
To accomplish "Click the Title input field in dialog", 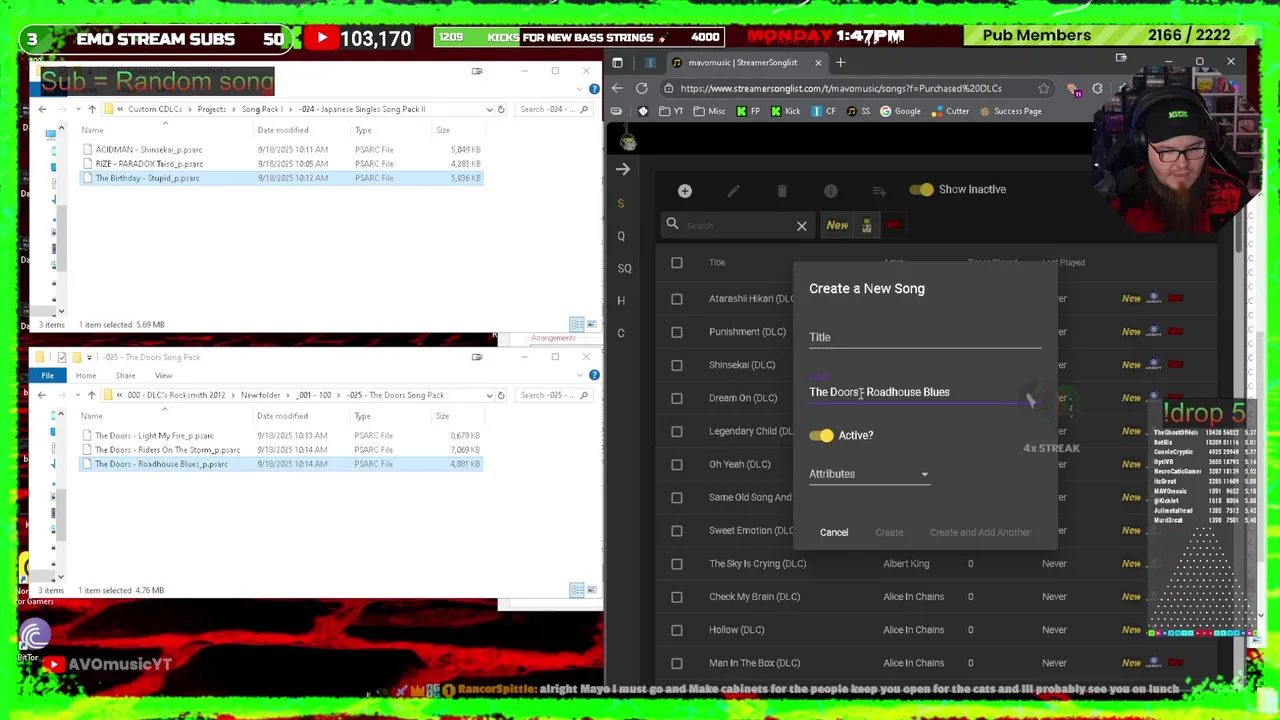I will (x=925, y=337).
